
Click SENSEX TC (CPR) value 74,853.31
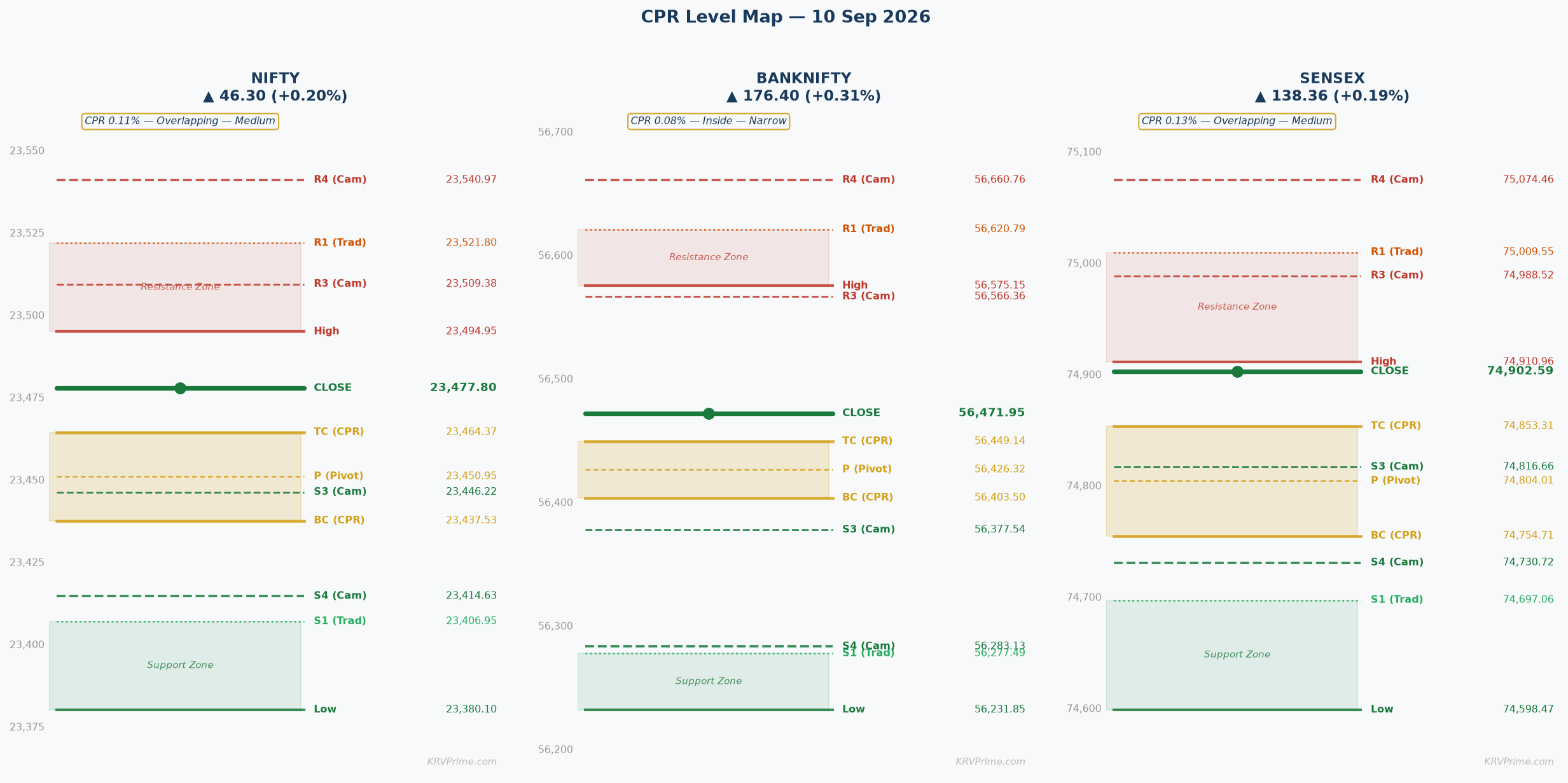[1529, 426]
